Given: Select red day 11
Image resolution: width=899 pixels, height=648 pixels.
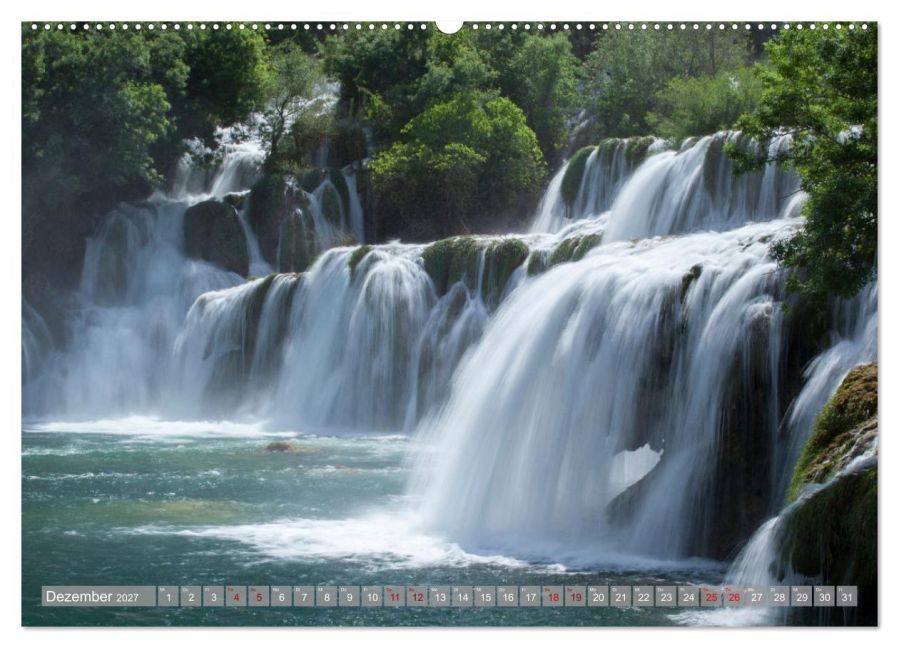Looking at the screenshot, I should point(394,596).
